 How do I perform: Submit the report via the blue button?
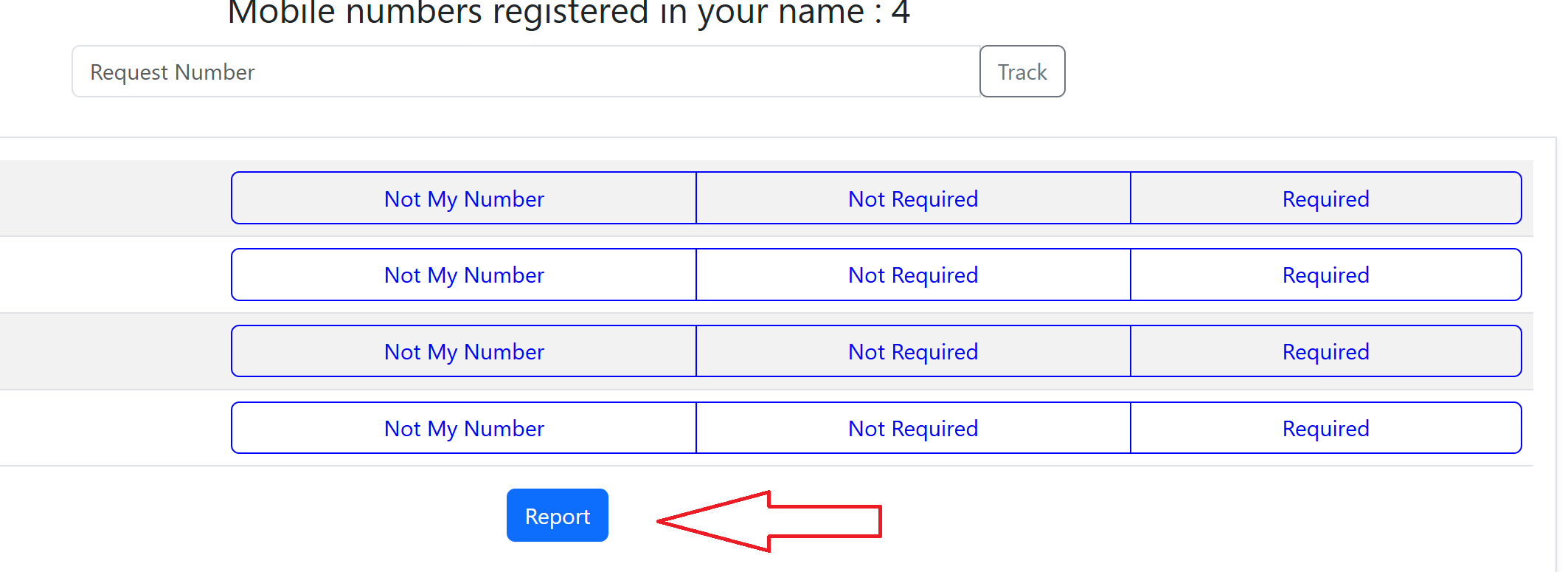click(557, 515)
